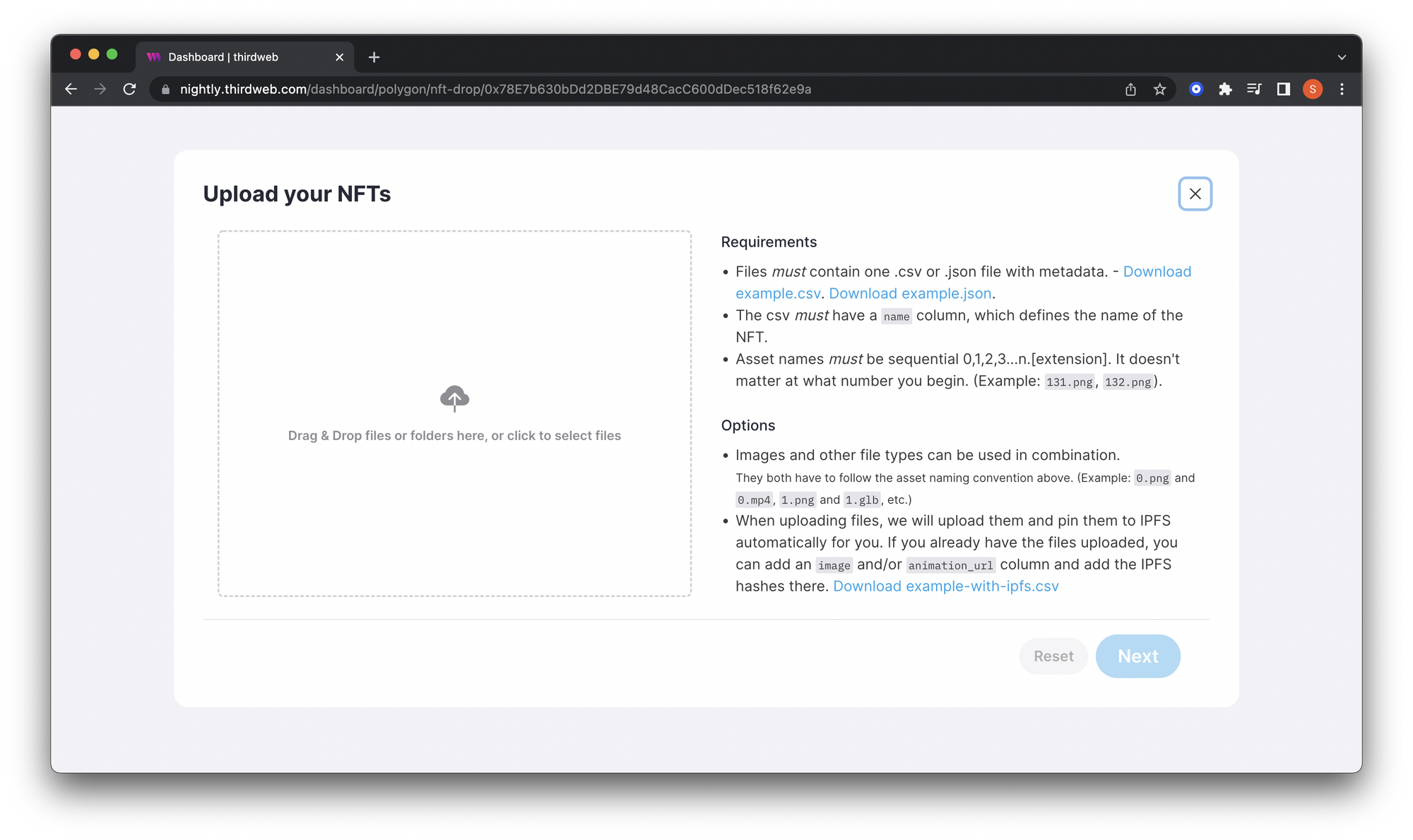Go forward in browser history
This screenshot has width=1413, height=840.
pyautogui.click(x=100, y=89)
